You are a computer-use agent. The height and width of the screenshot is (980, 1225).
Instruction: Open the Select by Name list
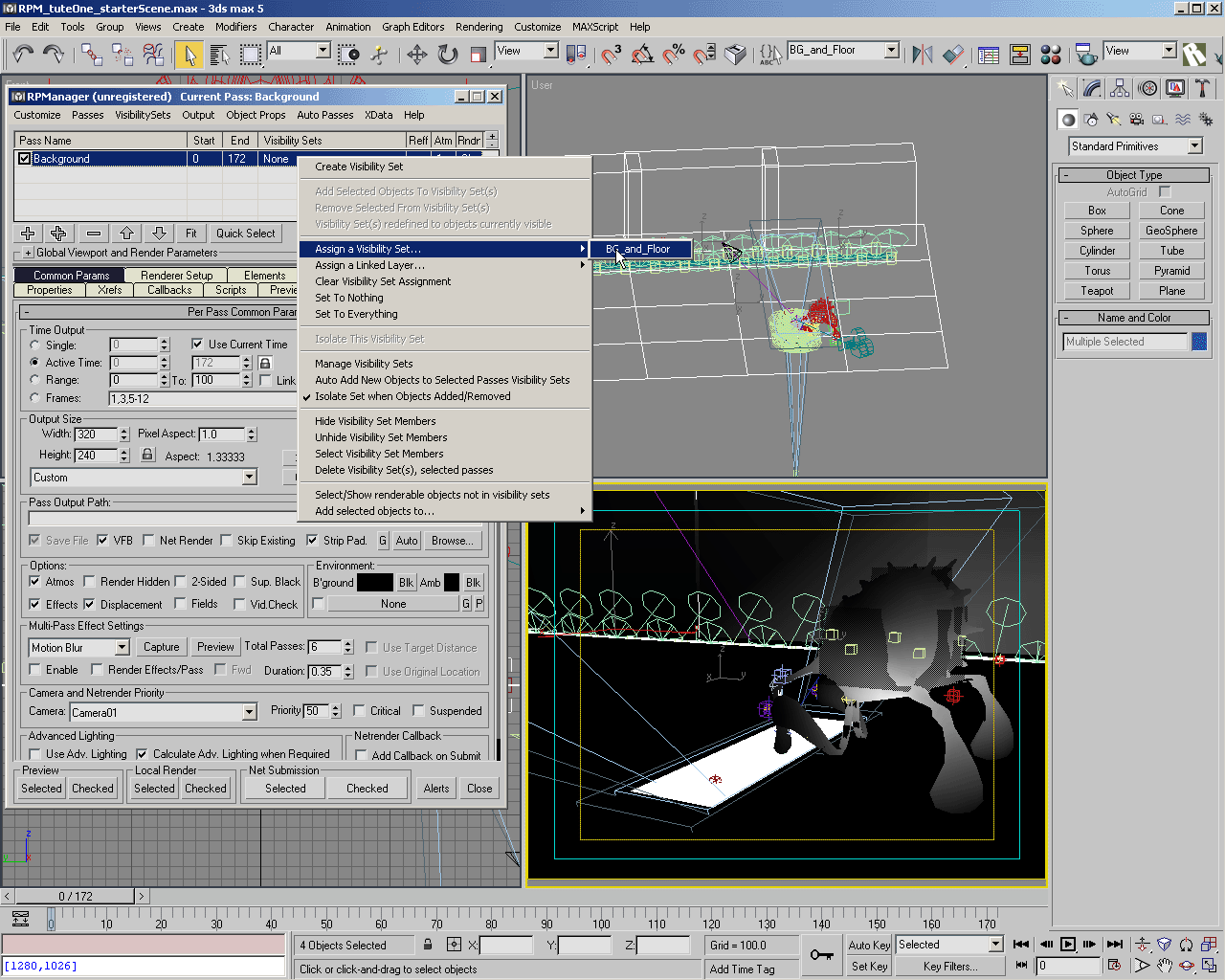tap(219, 54)
